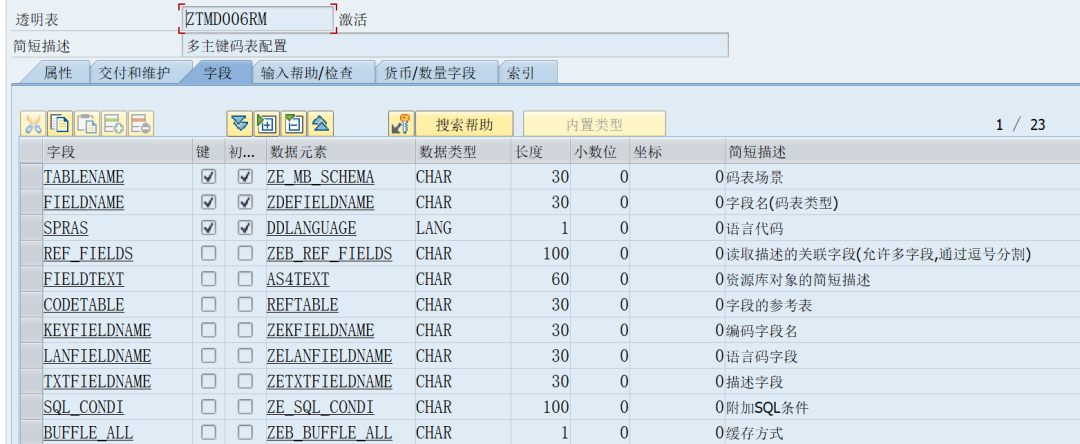This screenshot has width=1080, height=444.
Task: Click the FIELDNAME field name
Action: (84, 202)
